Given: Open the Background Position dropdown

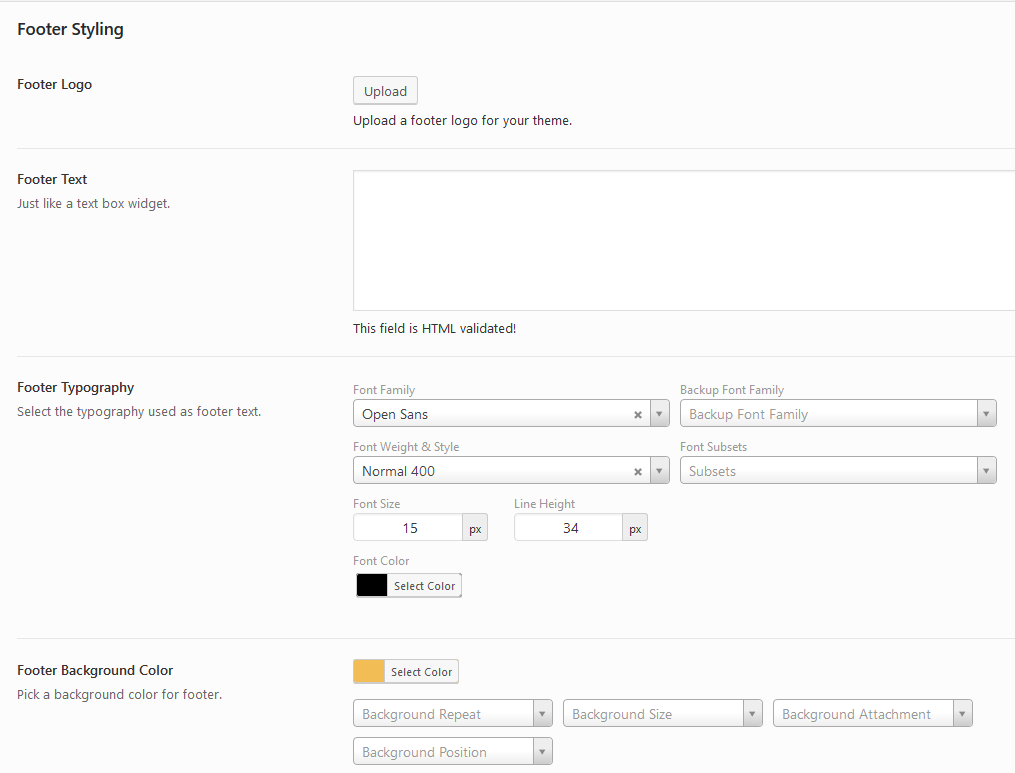Looking at the screenshot, I should click(x=452, y=752).
